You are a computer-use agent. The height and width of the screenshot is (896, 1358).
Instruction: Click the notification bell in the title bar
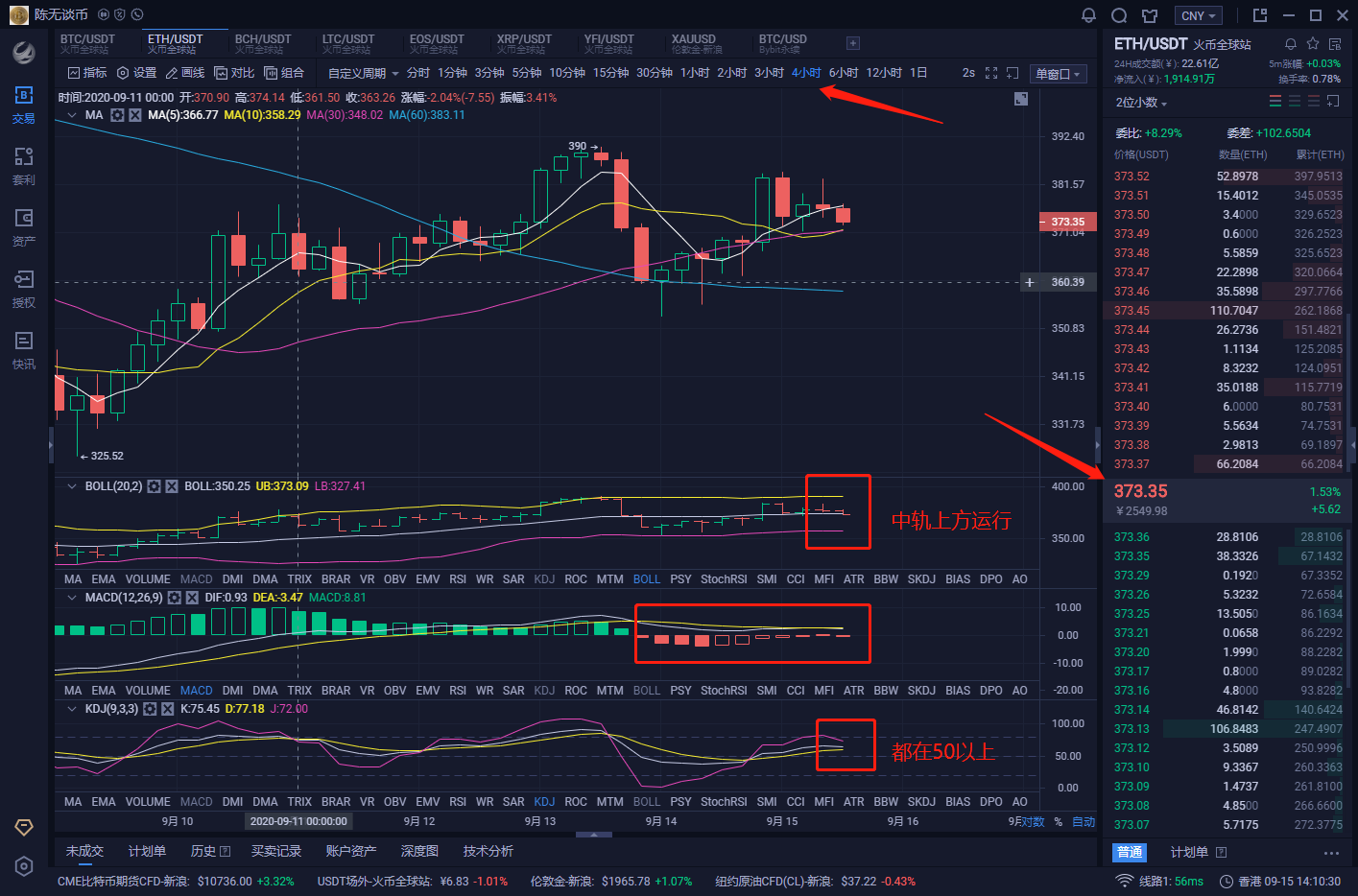pos(1088,15)
